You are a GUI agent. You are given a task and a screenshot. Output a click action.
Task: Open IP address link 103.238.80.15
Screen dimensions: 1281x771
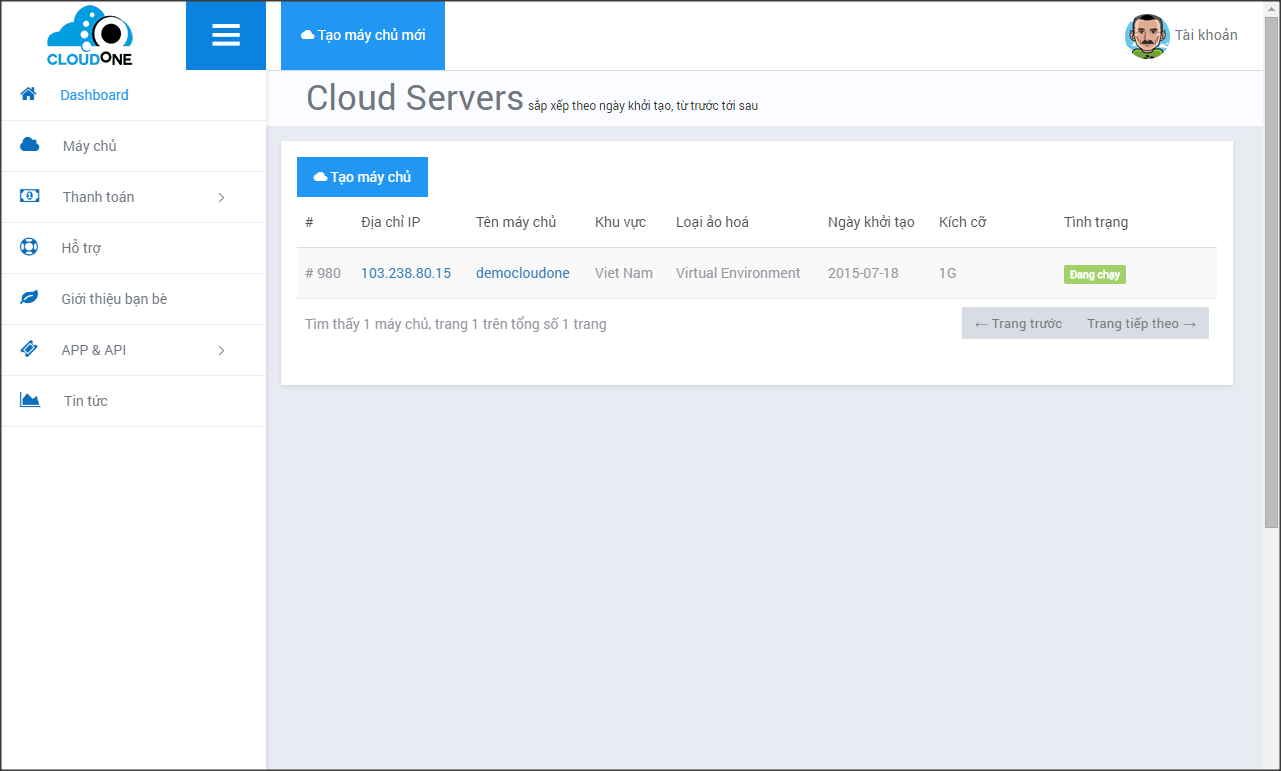coord(406,273)
